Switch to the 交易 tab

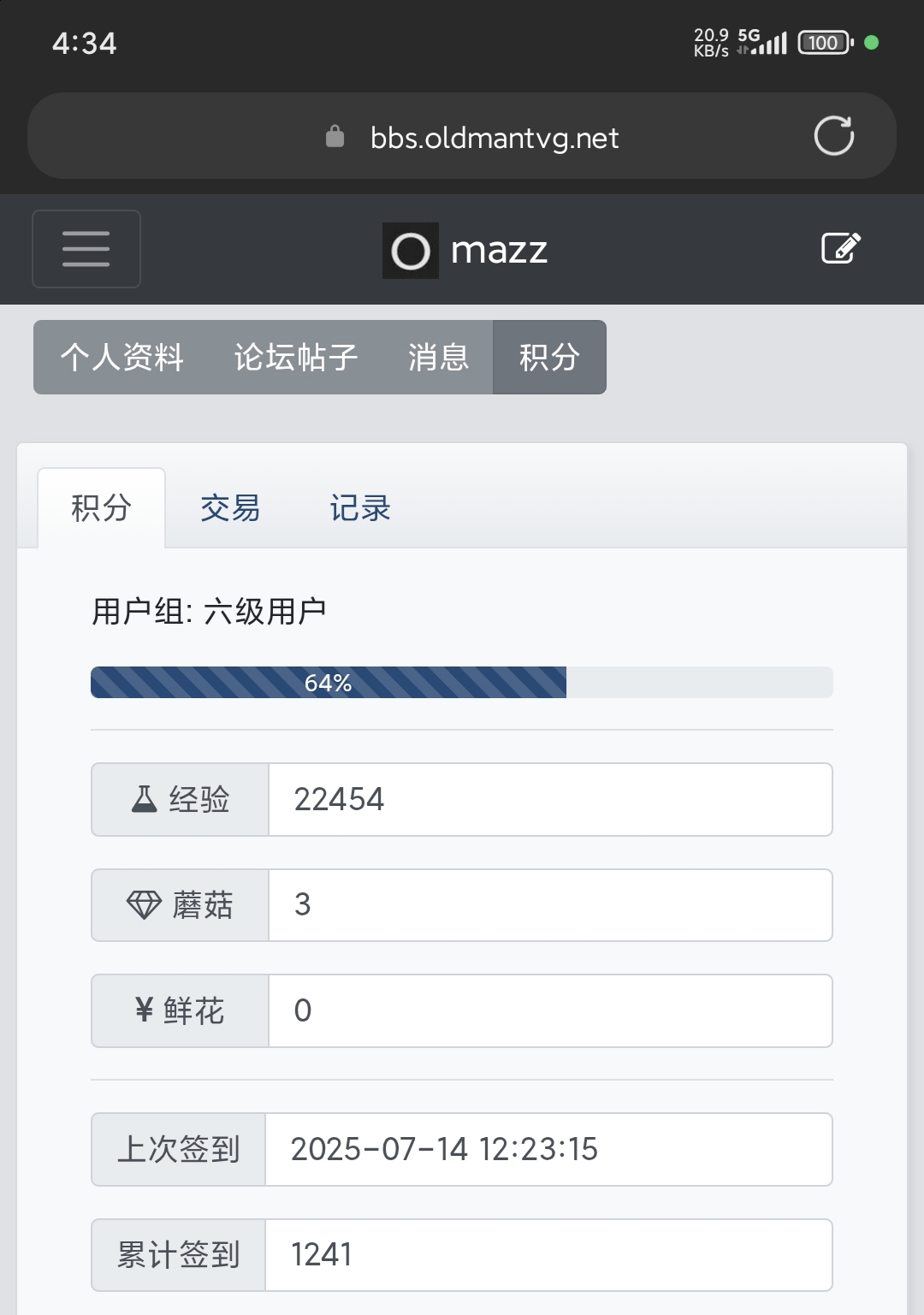coord(230,508)
